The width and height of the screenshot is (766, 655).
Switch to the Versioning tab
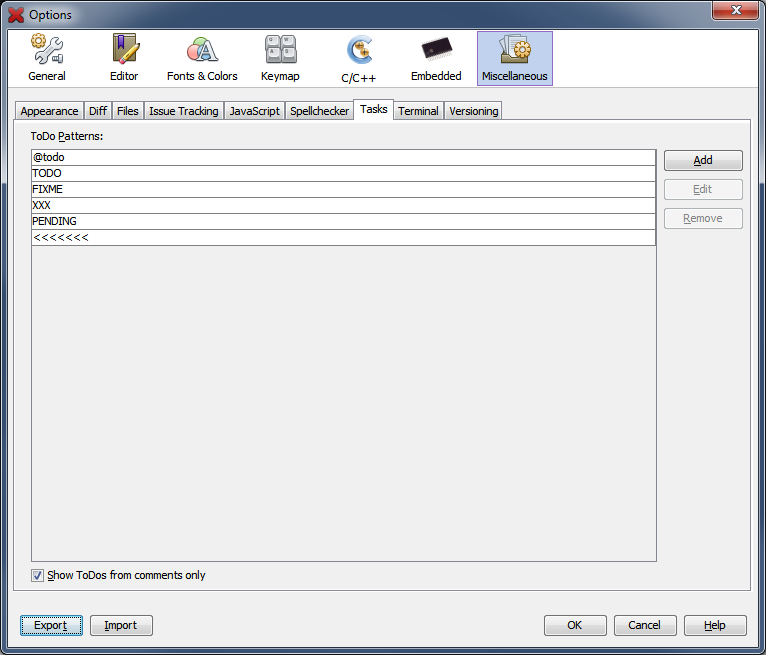pos(473,111)
